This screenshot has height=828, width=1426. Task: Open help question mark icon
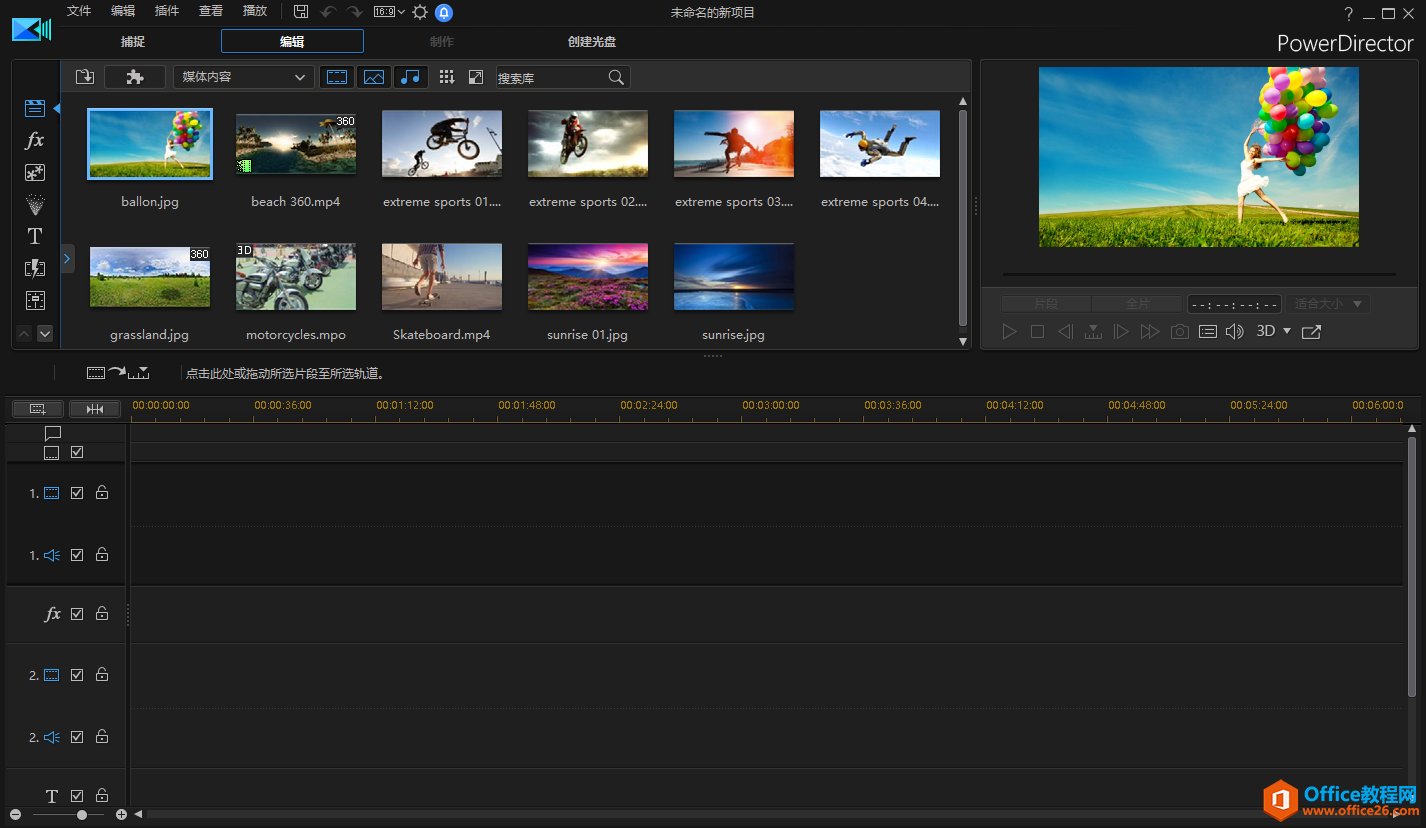point(1348,13)
